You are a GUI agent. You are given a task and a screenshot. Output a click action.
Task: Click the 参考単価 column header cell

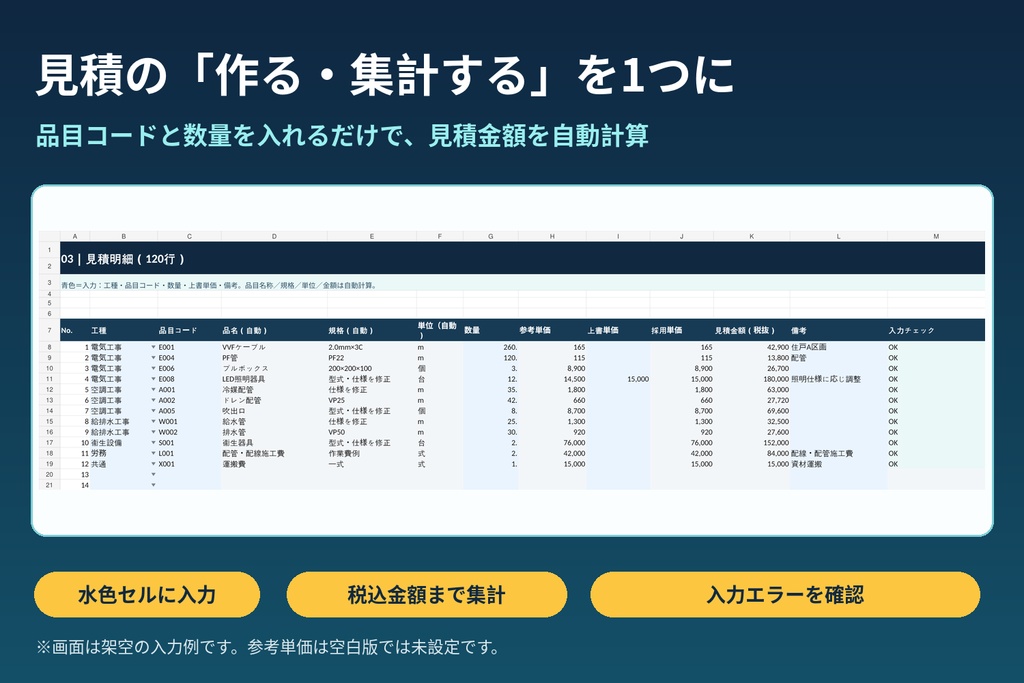pyautogui.click(x=552, y=330)
